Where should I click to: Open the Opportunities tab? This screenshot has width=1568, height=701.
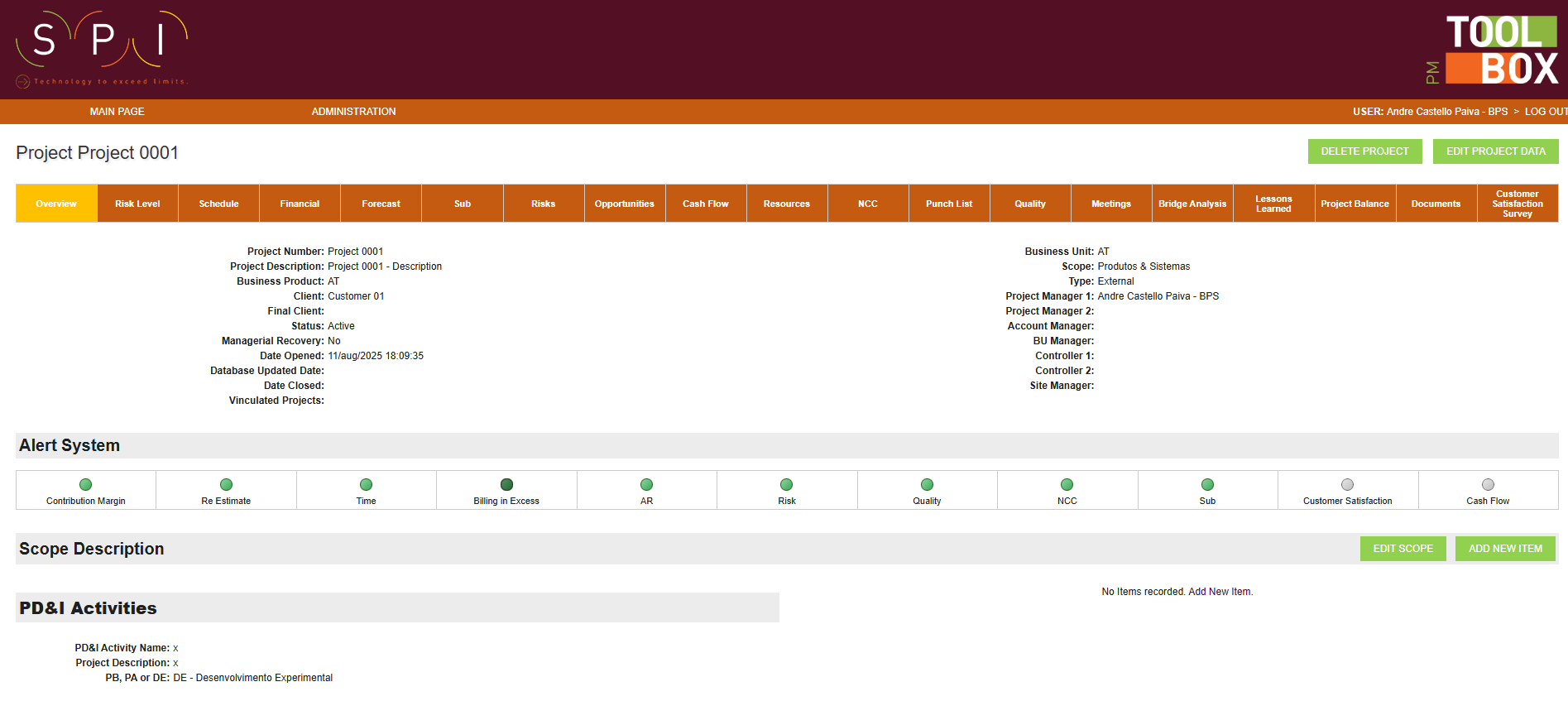click(625, 204)
